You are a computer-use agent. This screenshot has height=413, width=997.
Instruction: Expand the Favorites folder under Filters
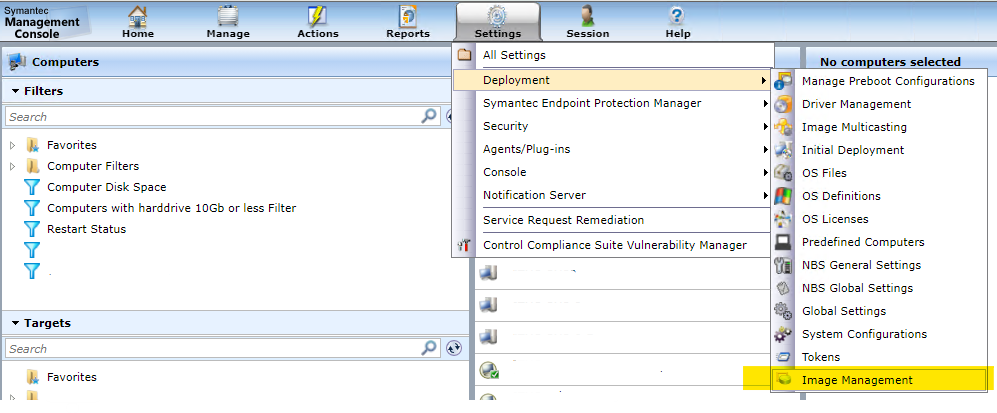coord(12,145)
